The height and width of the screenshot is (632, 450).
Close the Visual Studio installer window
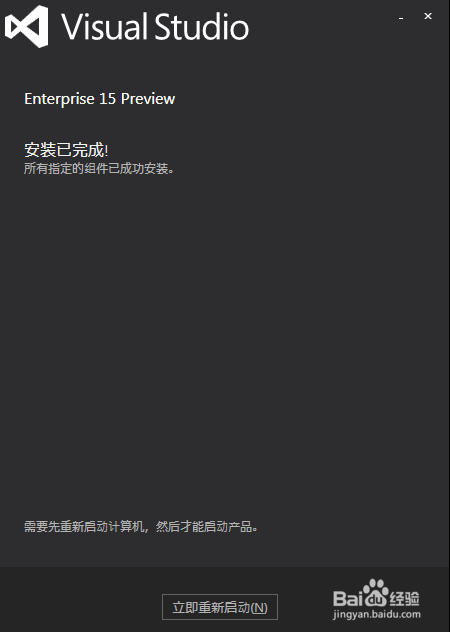pos(428,16)
